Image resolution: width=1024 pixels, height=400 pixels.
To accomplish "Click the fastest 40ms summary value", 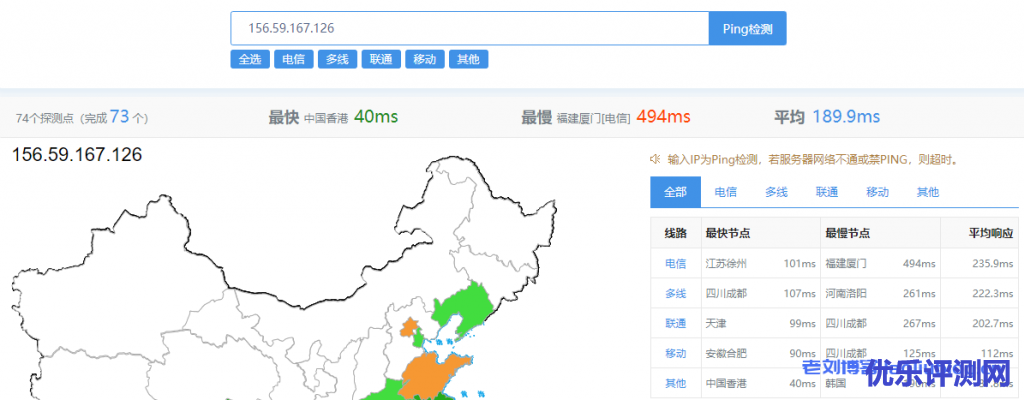I will [376, 117].
